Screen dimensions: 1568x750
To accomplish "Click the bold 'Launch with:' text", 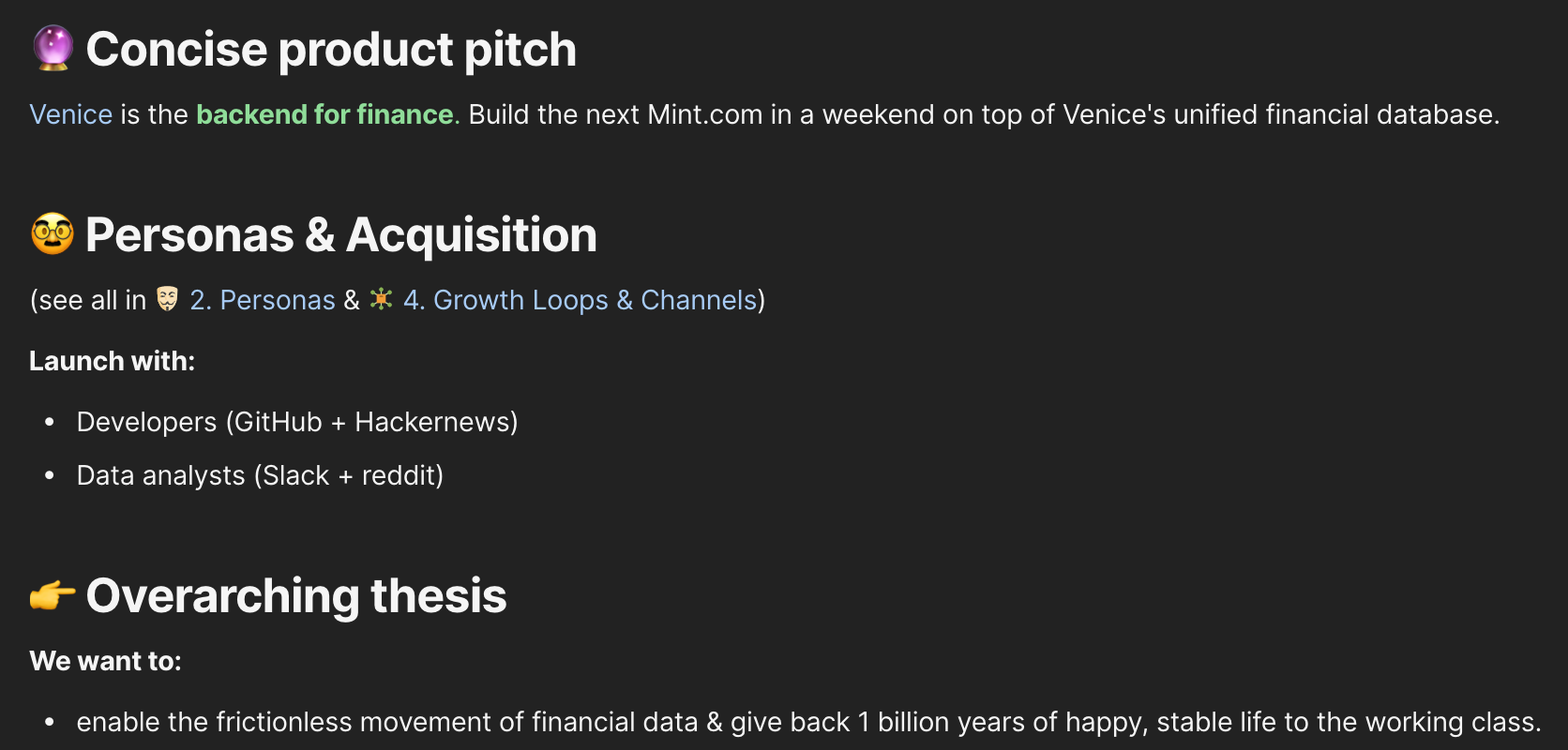I will 112,361.
